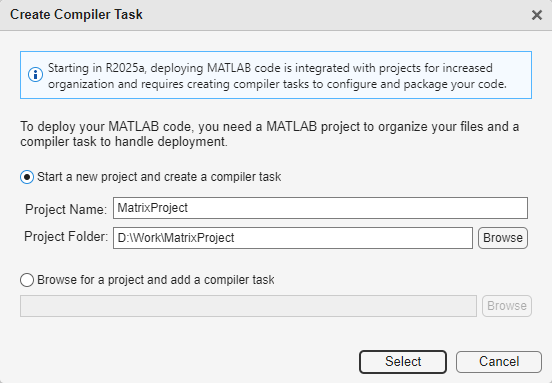Screen dimensions: 552x383
Task: Click Browse next to Project Folder
Action: (x=503, y=238)
